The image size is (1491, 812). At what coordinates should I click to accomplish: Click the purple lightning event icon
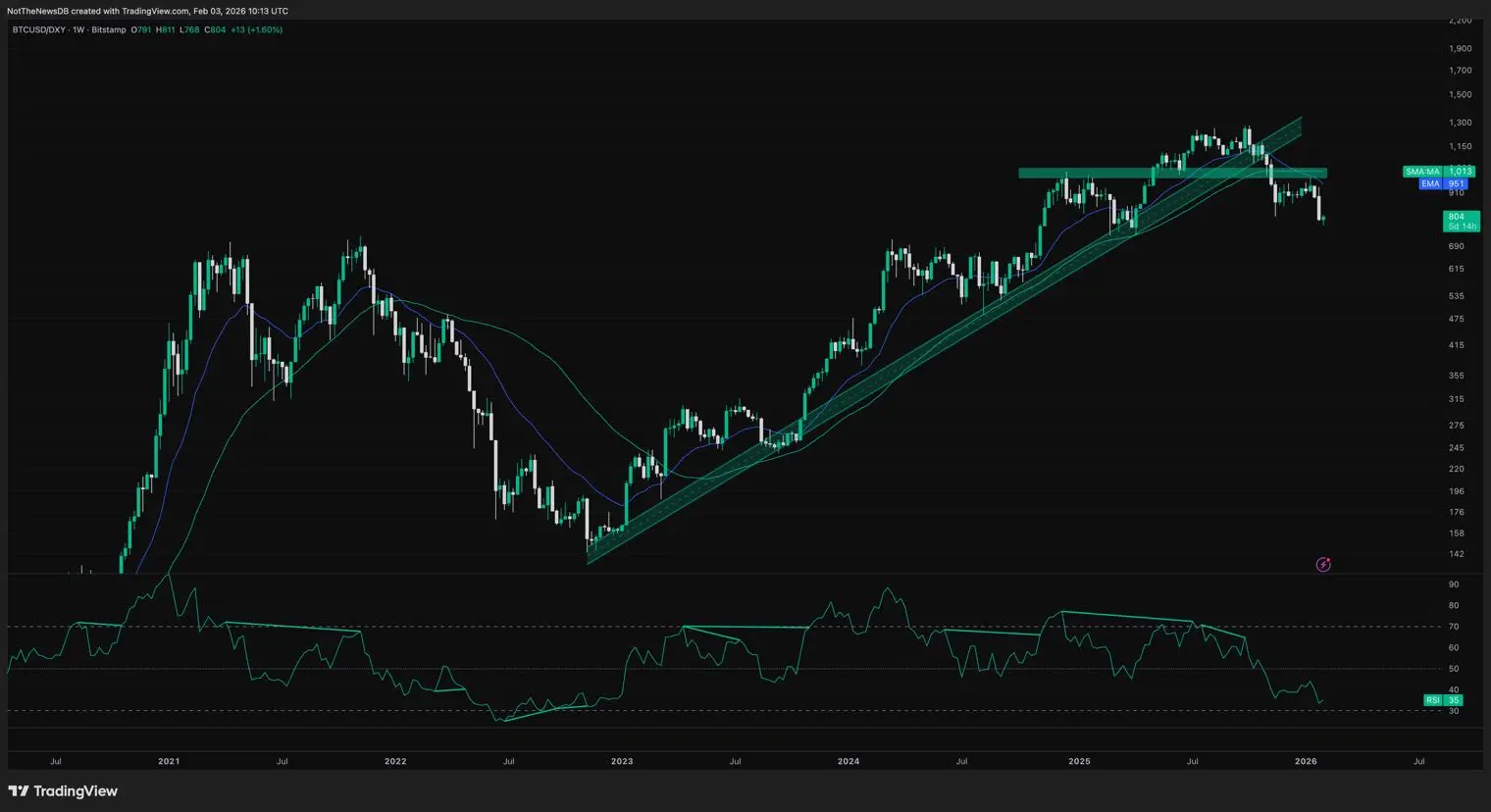[1323, 564]
